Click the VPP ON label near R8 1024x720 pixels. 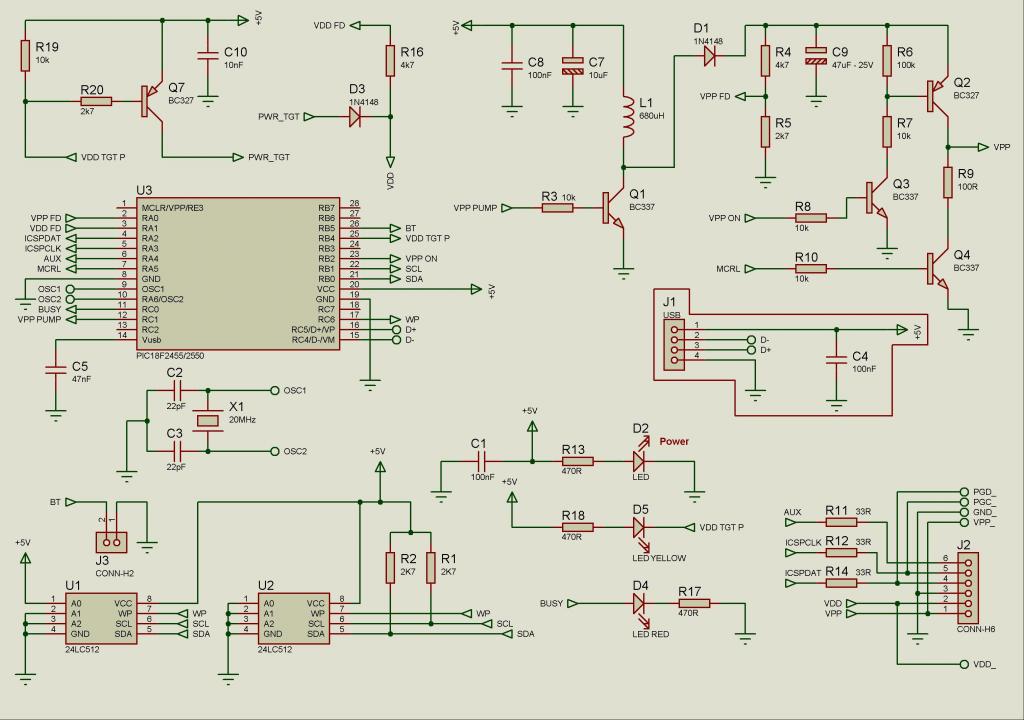click(724, 218)
